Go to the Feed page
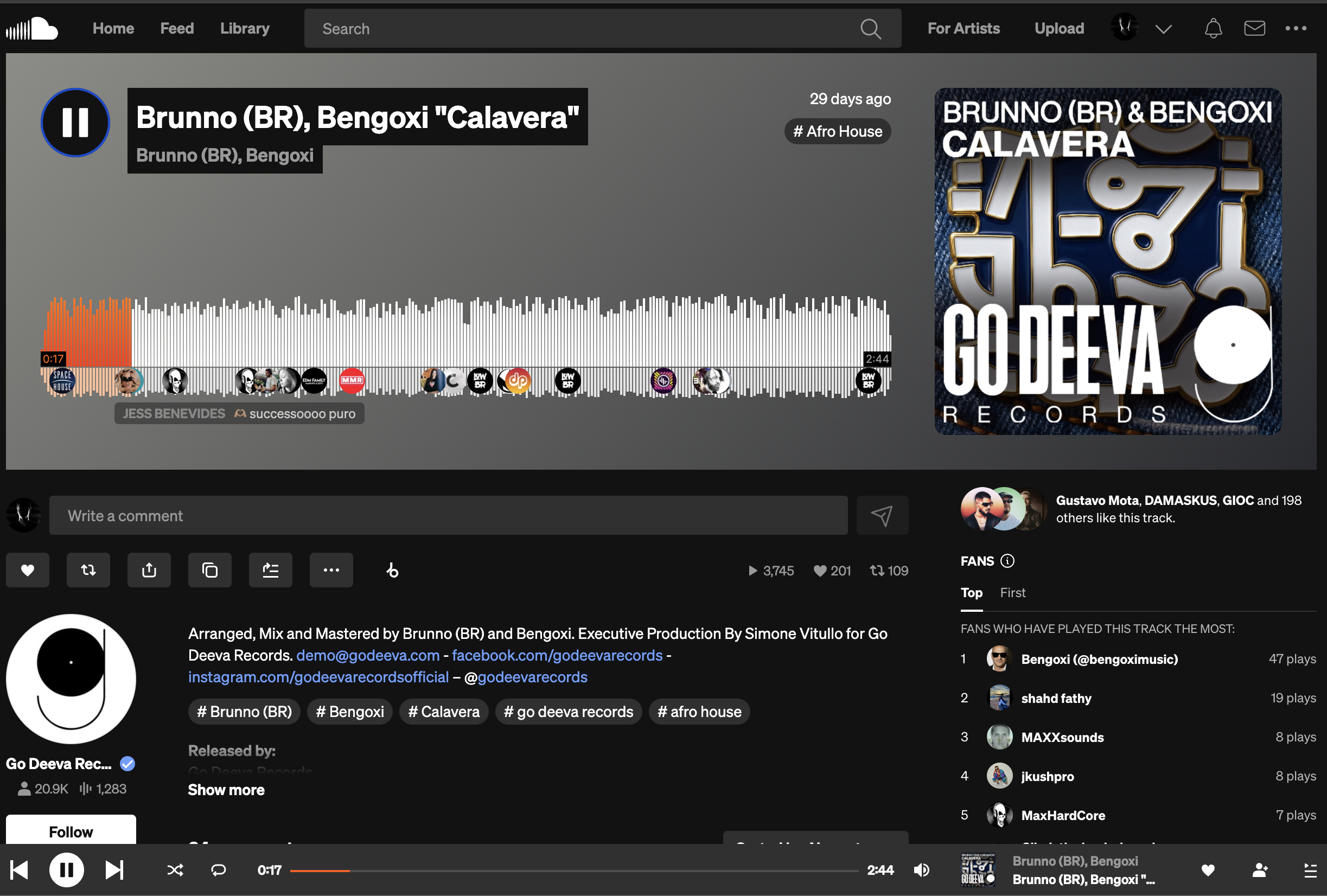Screen dimensions: 1327x896 click(177, 29)
